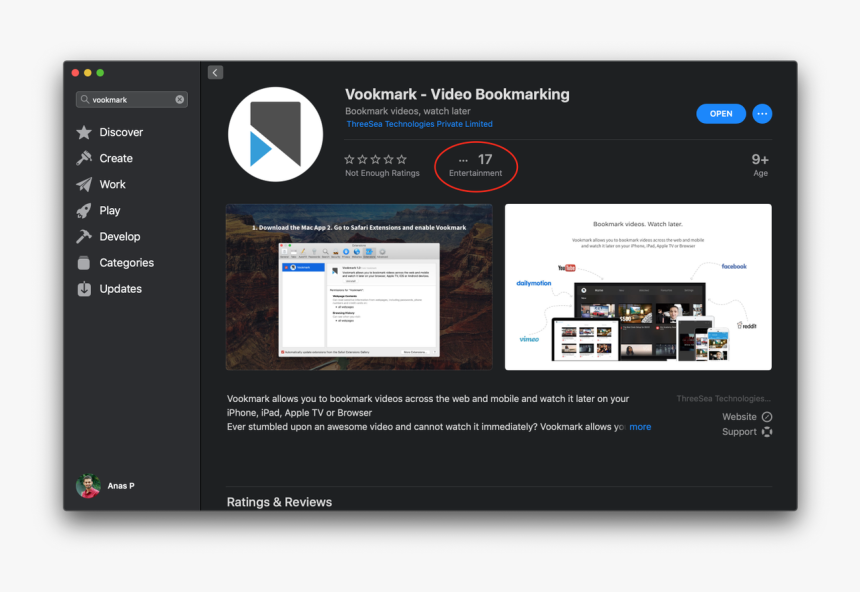
Task: Click the Develop hammer icon
Action: [84, 236]
